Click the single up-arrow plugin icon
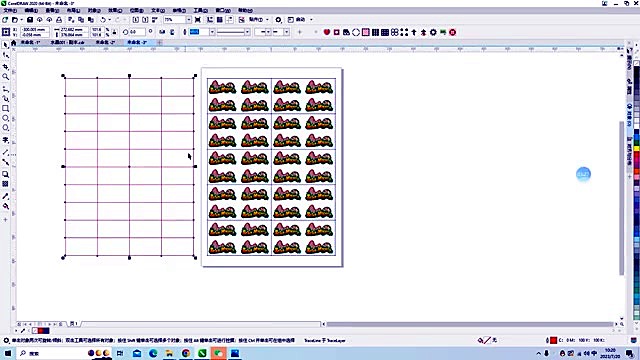Image resolution: width=640 pixels, height=360 pixels. pyautogui.click(x=414, y=32)
